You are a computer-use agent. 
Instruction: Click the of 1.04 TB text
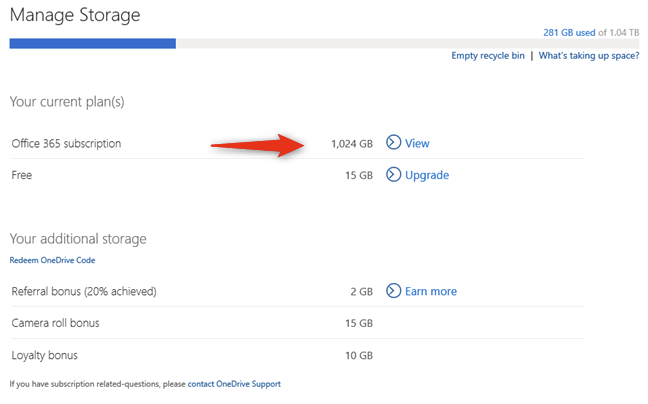(619, 33)
